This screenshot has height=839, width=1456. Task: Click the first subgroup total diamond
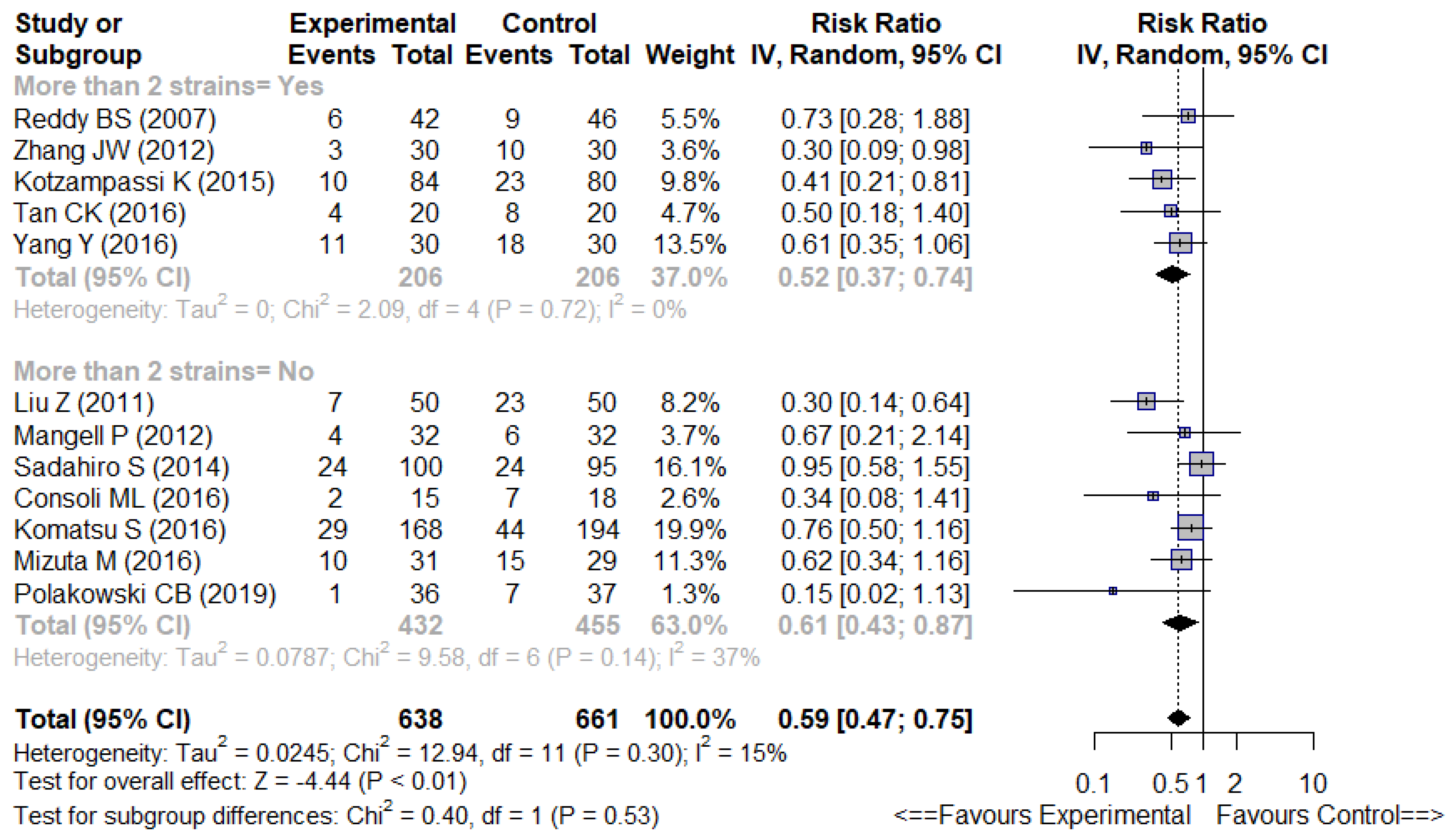[x=1173, y=274]
